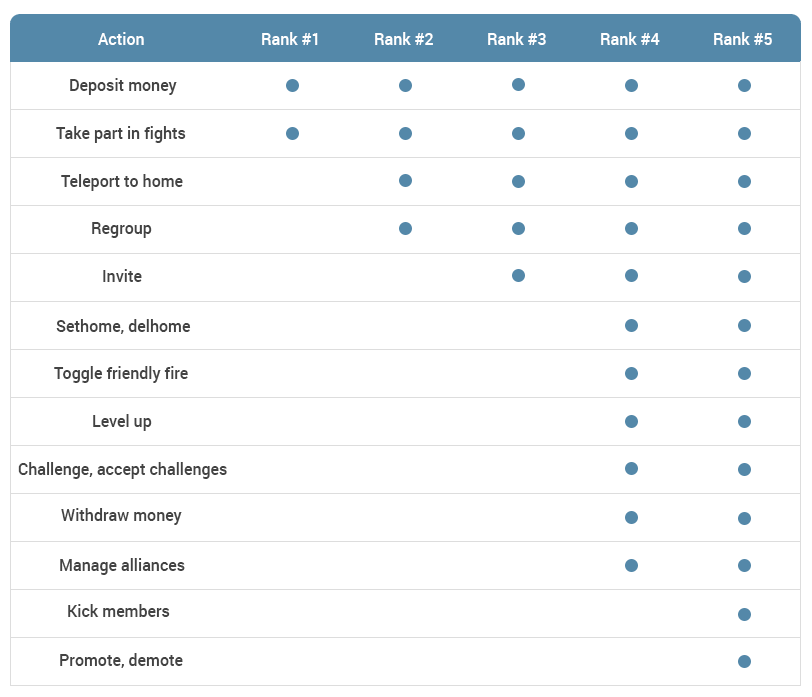Click the Rank #1 dot for Deposit money
This screenshot has height=697, width=812.
click(x=292, y=86)
